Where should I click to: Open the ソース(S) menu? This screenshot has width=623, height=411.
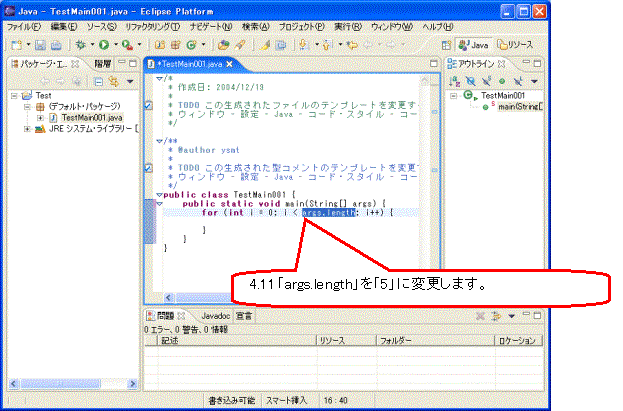pos(101,27)
